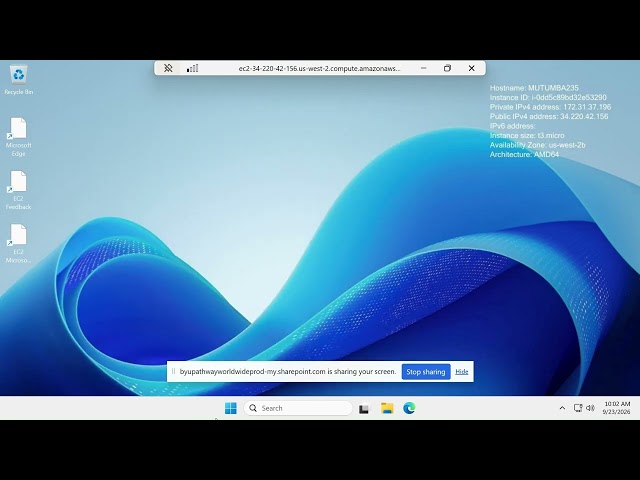
Task: Open the Windows Start menu
Action: [231, 408]
